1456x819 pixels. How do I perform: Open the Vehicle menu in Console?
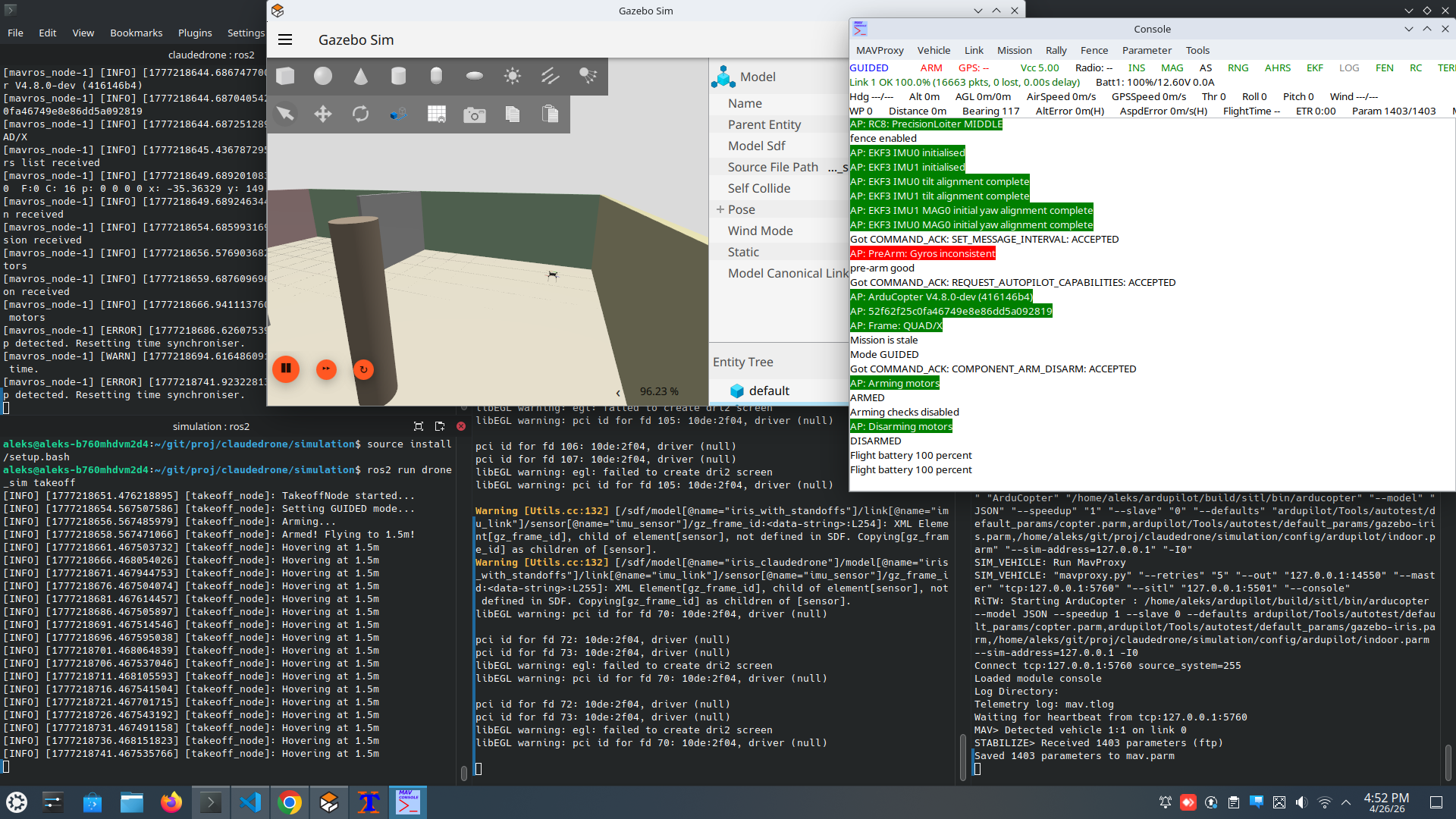coord(934,50)
